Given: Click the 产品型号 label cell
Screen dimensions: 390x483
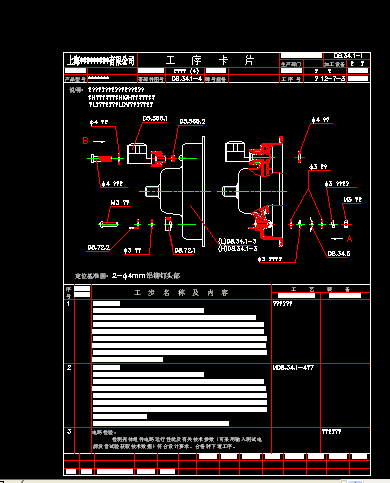Looking at the screenshot, I should (x=75, y=79).
